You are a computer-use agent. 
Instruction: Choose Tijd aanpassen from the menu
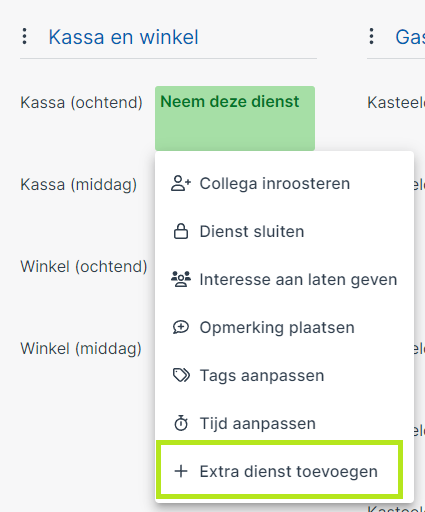pyautogui.click(x=284, y=423)
